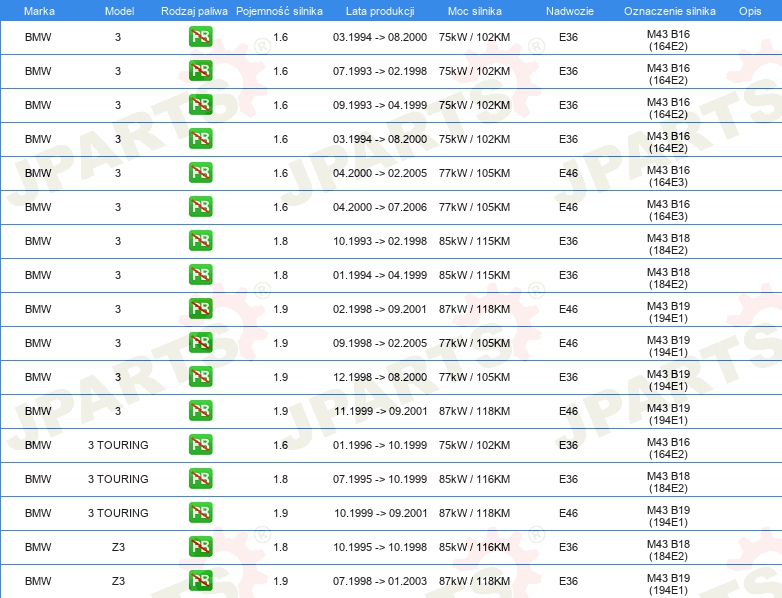782x598 pixels.
Task: Select date range 01.1996 -> 10.1999
Action: click(x=380, y=445)
